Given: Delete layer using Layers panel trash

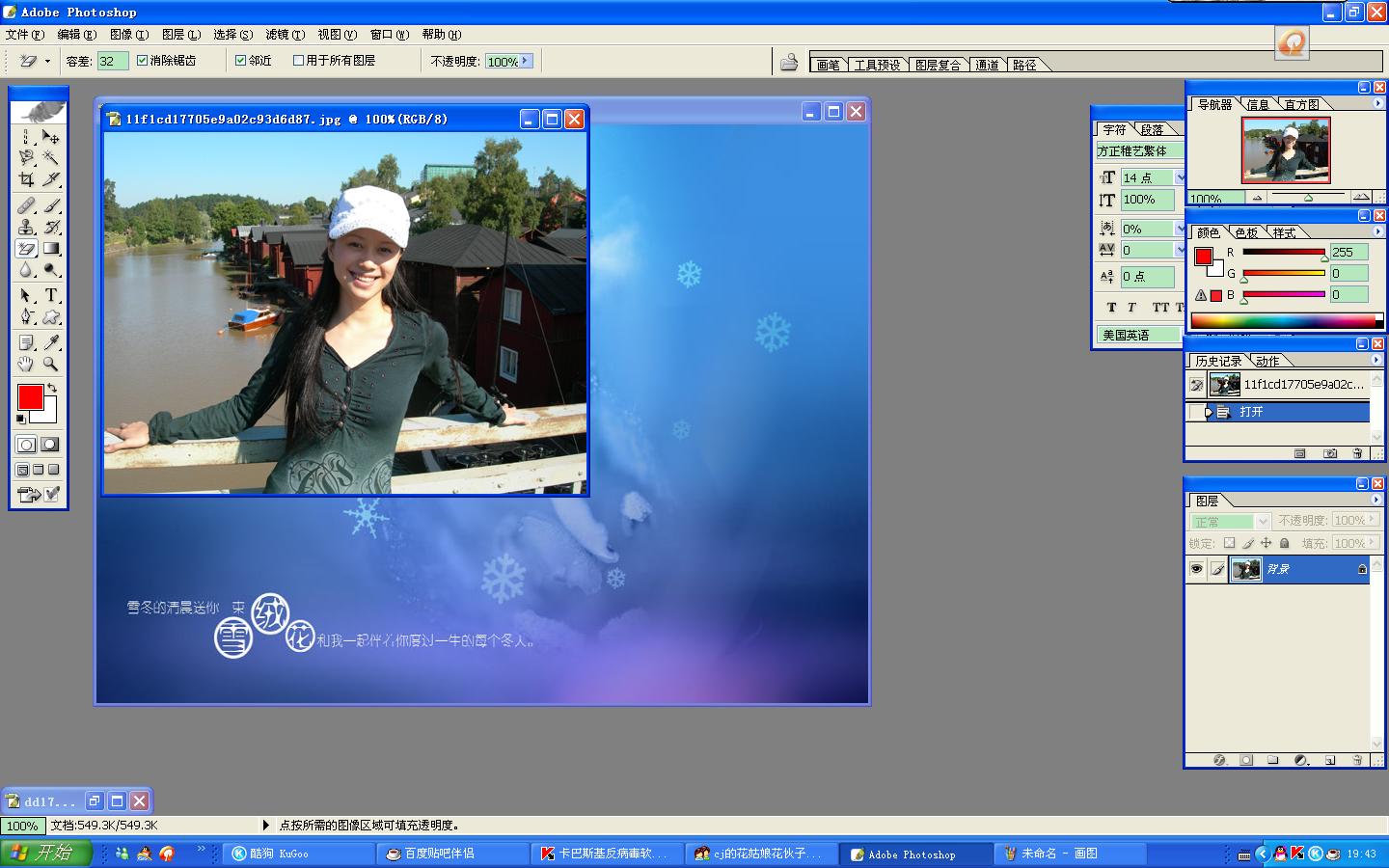Looking at the screenshot, I should coord(1357,760).
